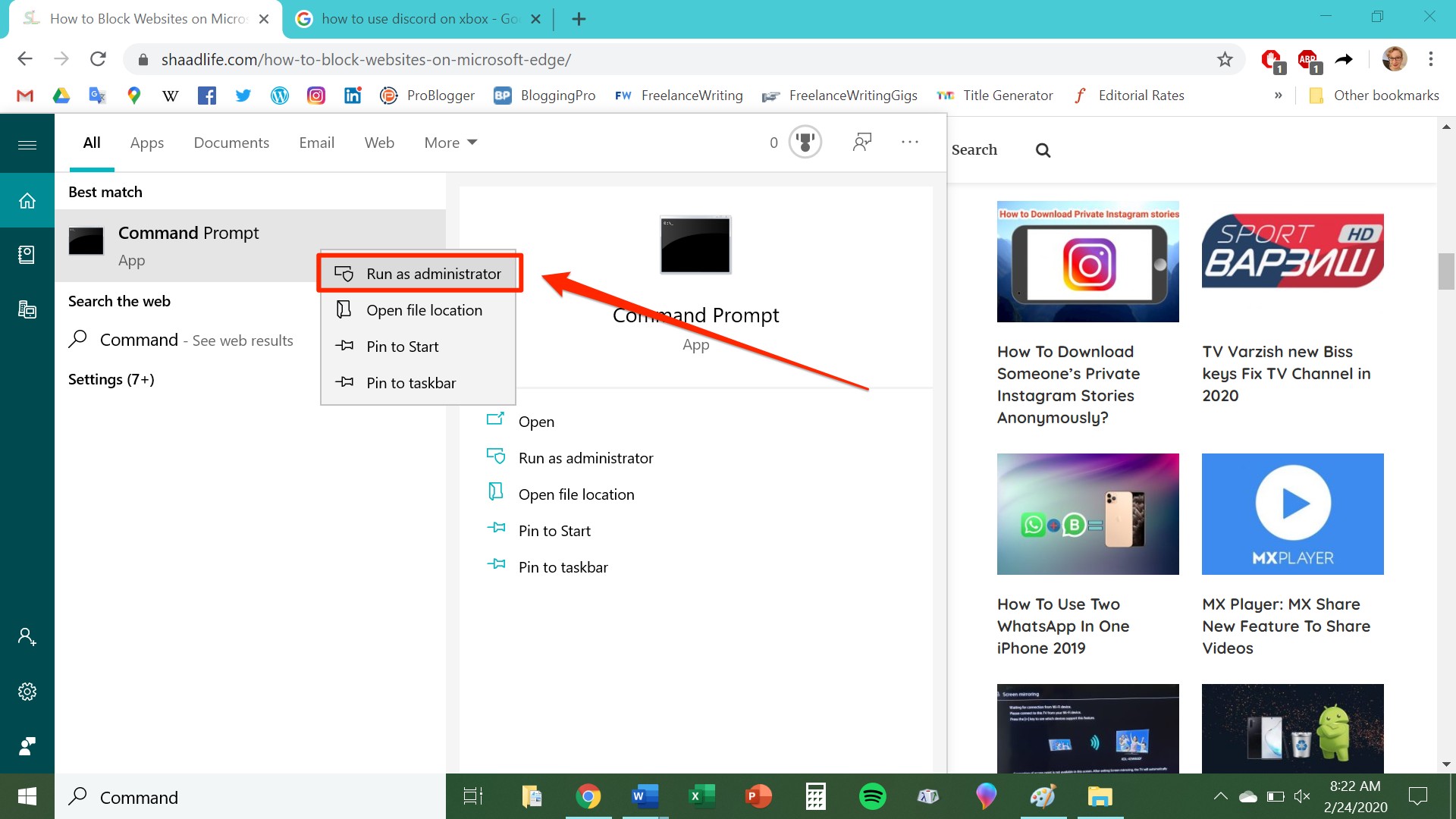Image resolution: width=1456 pixels, height=819 pixels.
Task: Launch Paint from the taskbar
Action: (1042, 796)
